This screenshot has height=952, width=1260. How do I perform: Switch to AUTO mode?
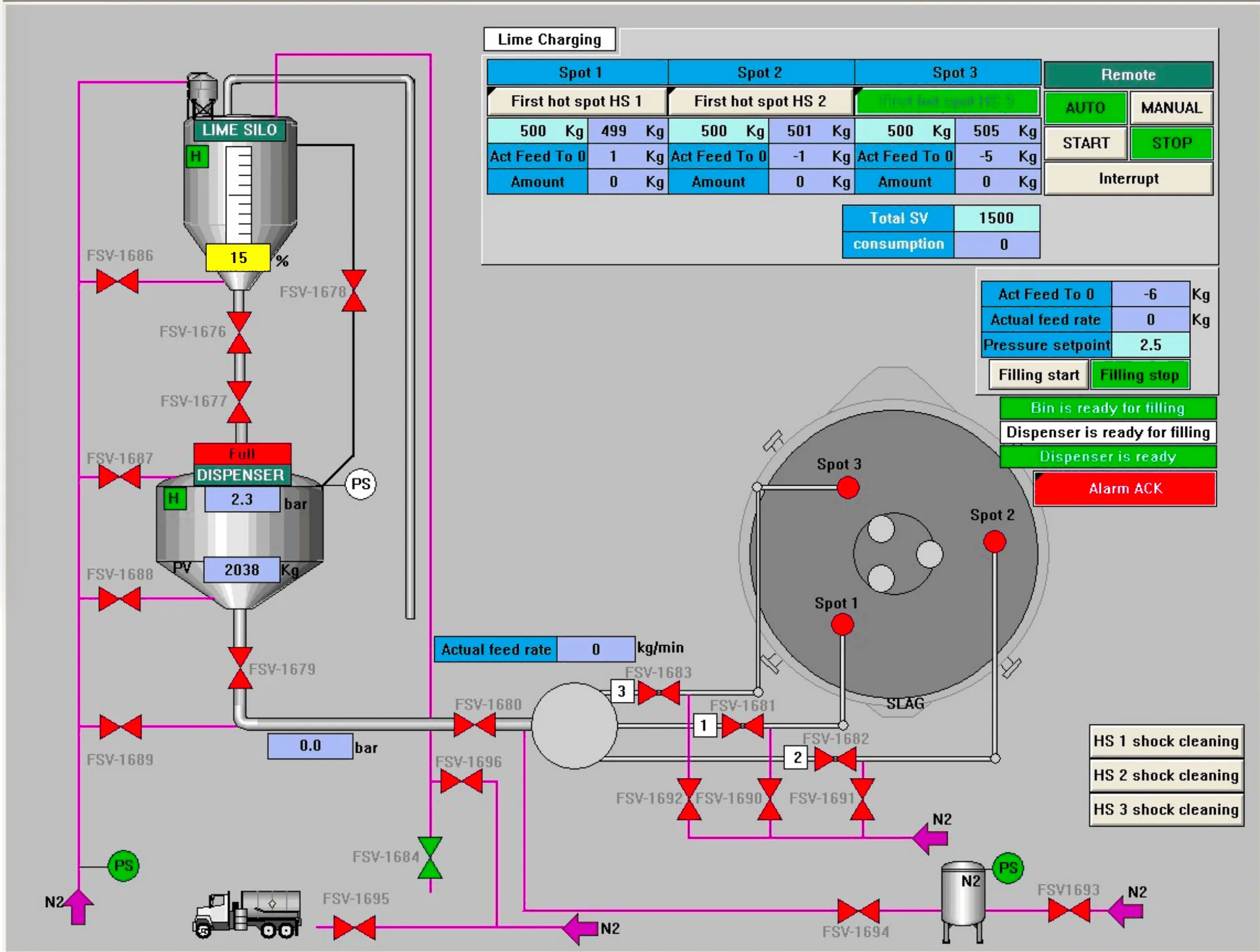point(1085,108)
